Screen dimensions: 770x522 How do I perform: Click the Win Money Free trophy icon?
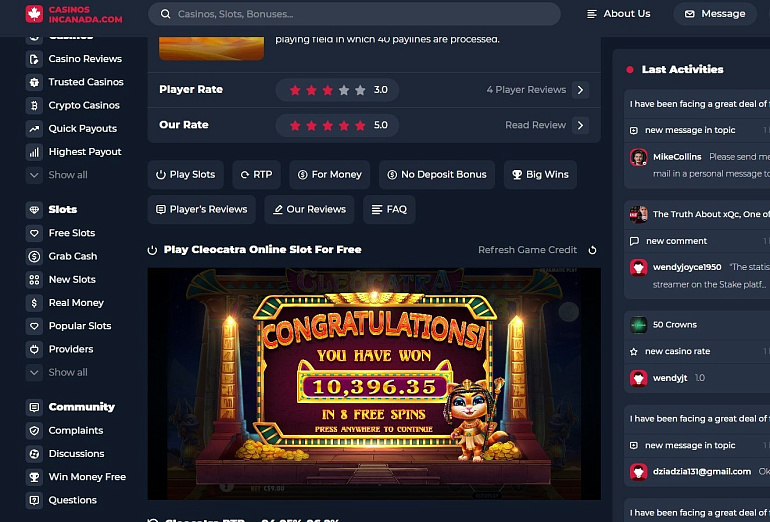34,477
